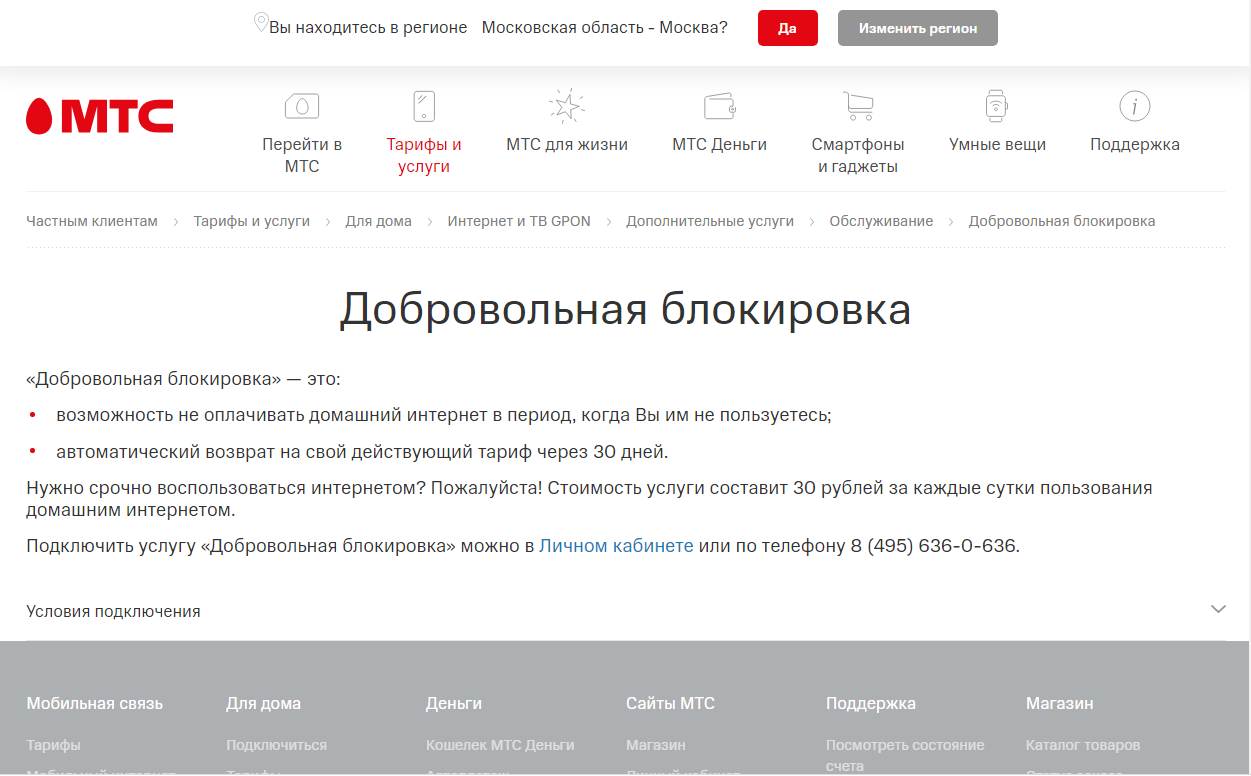Open the Каталог товаров footer link
Screen dimensions: 1251x776
(1083, 745)
